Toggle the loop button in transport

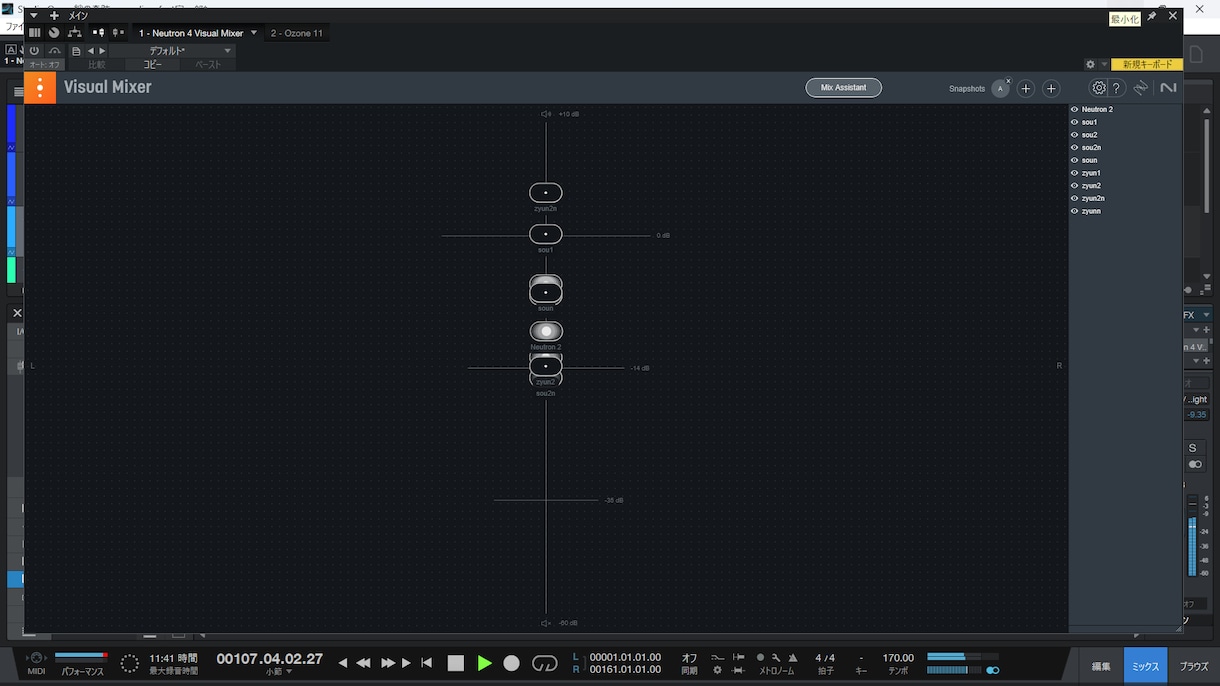544,663
